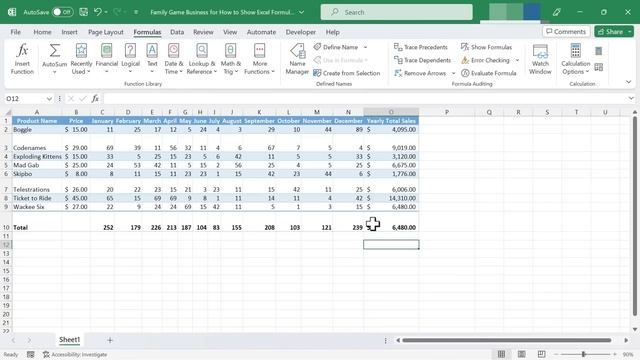Switch to the Home tab
Viewport: 640px width, 360px height.
click(42, 32)
